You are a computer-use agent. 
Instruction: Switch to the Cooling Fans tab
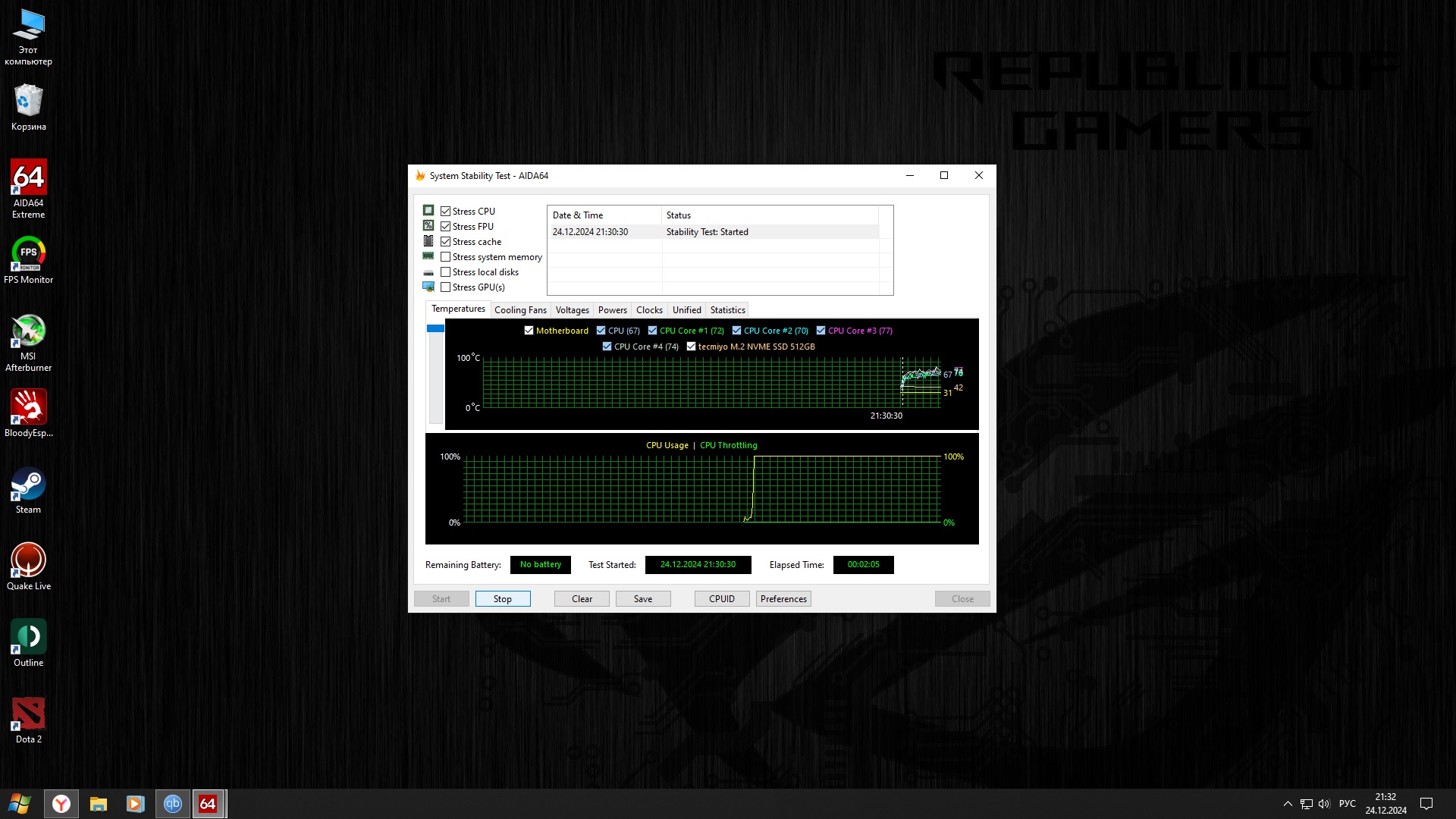click(520, 310)
